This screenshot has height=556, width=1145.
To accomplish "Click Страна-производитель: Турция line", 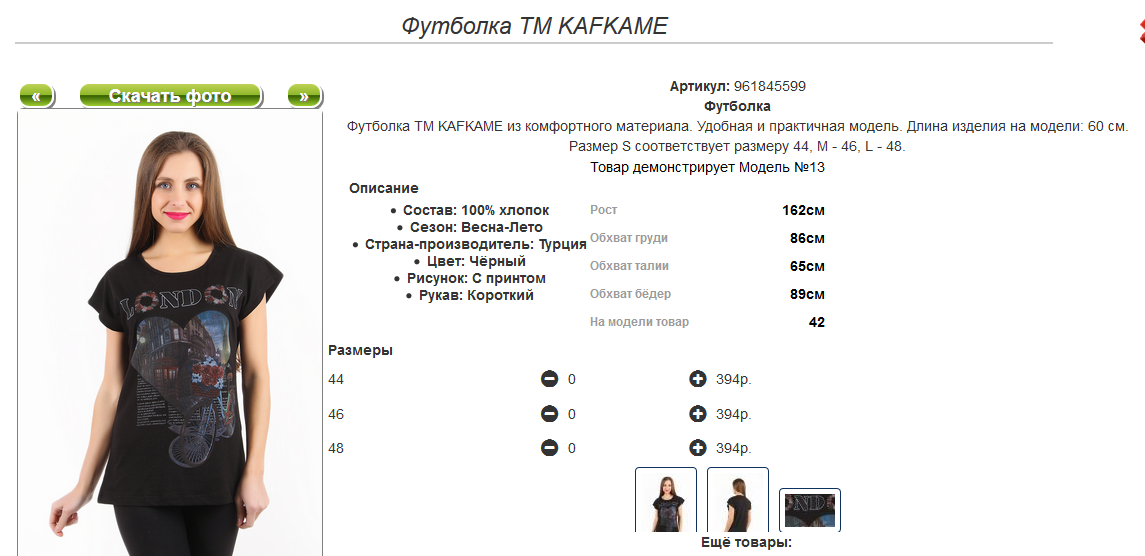I will tap(475, 244).
